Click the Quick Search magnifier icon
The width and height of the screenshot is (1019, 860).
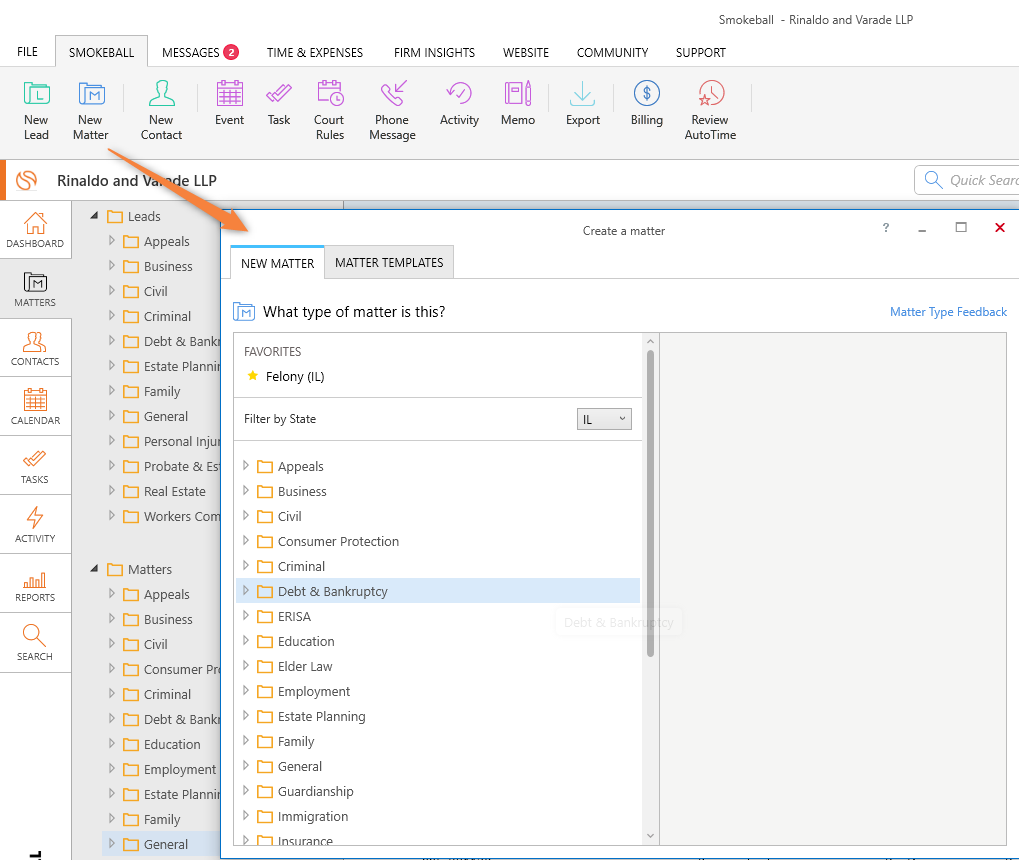pos(933,180)
